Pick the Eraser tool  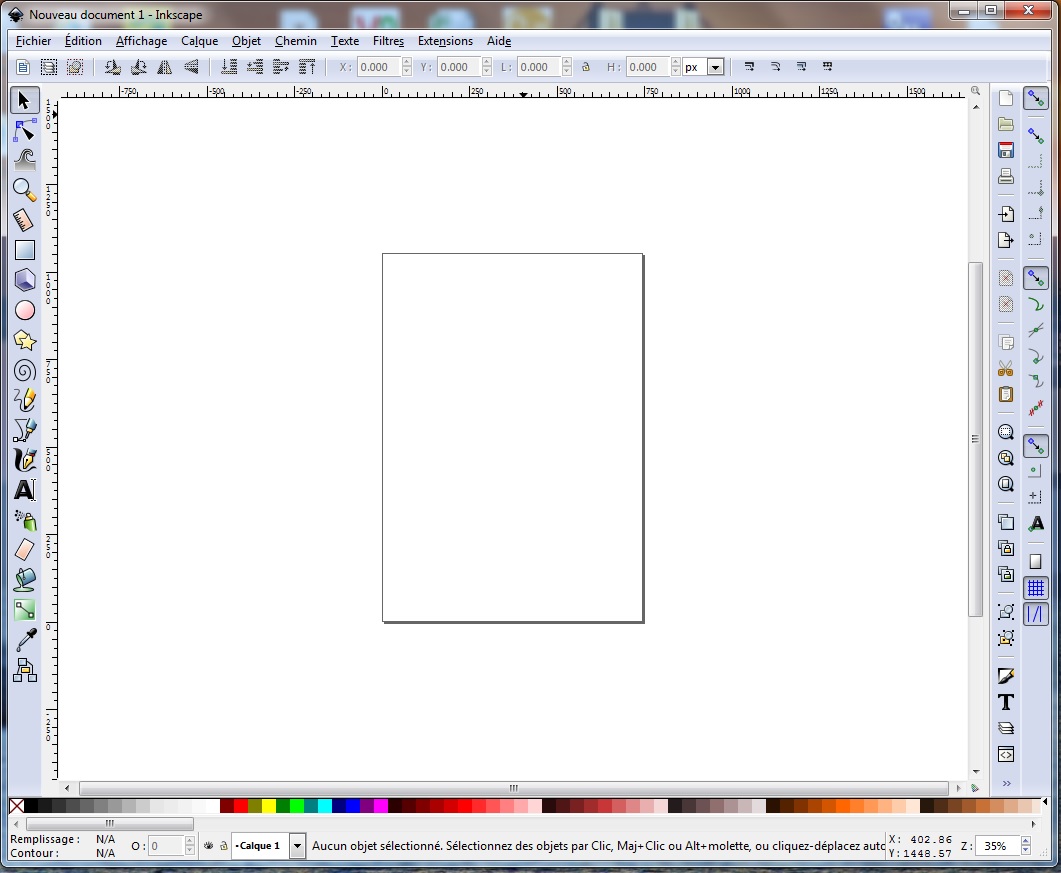(24, 550)
